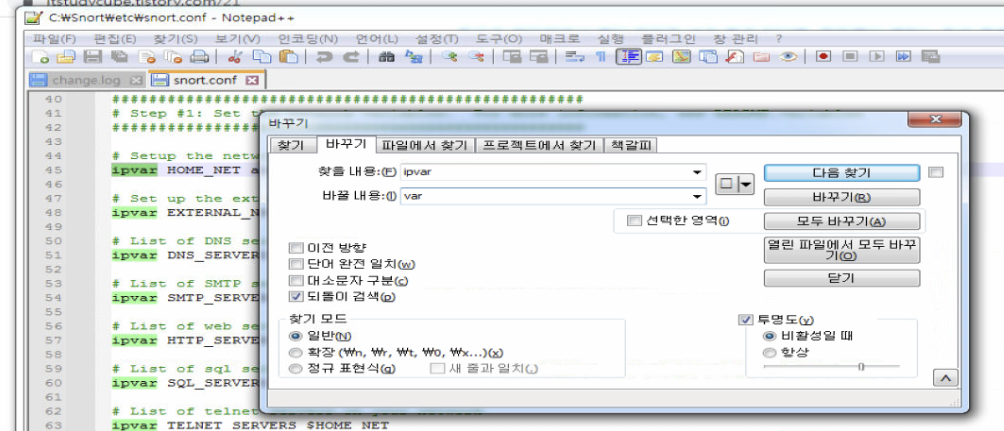
Task: Toggle the indent guide icon
Action: (x=628, y=57)
